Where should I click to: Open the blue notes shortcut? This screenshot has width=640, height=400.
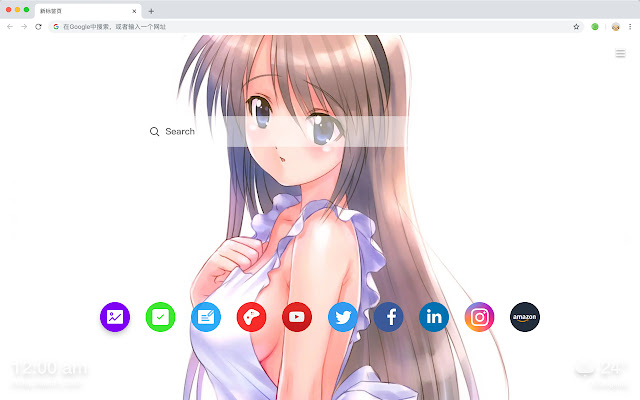coord(206,317)
